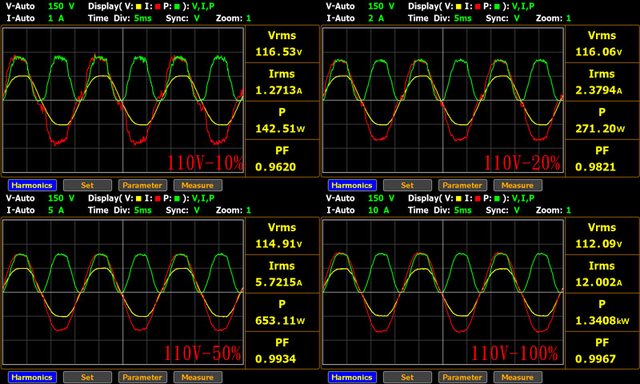Select Parameter in the 110V-10% panel
The width and height of the screenshot is (640, 384).
[142, 185]
